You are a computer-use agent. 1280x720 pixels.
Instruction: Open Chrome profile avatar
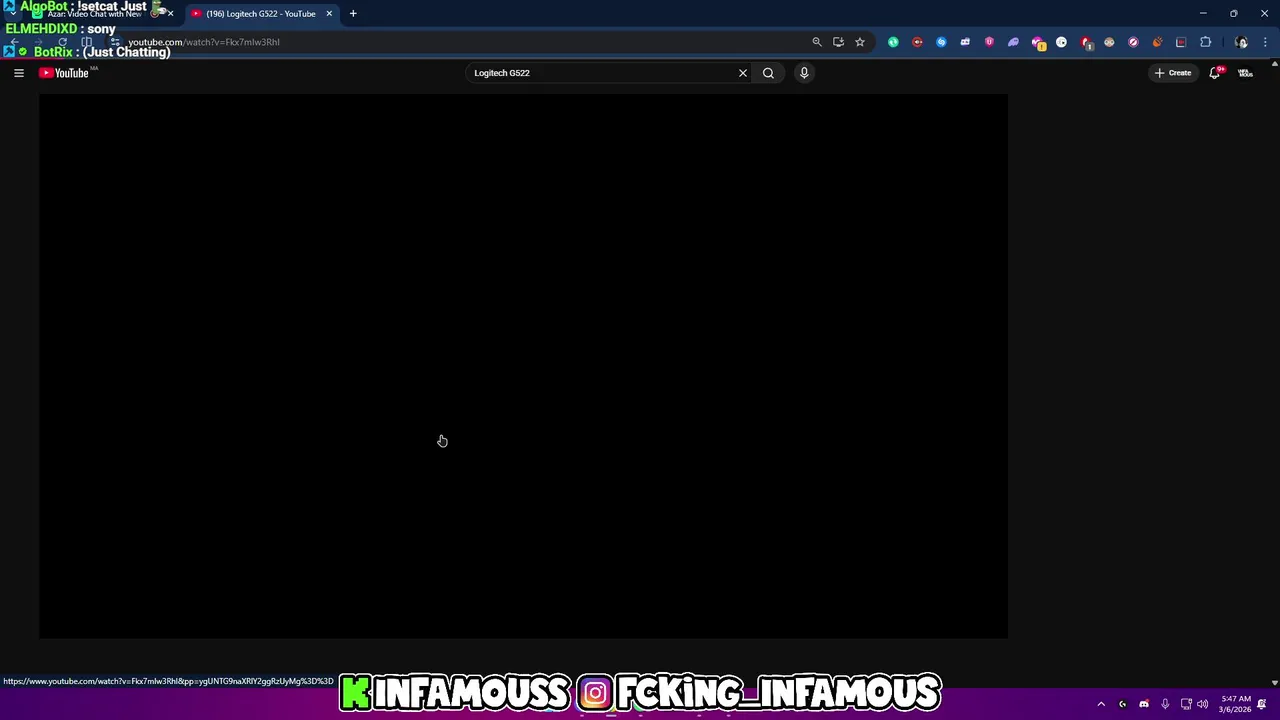[1242, 42]
